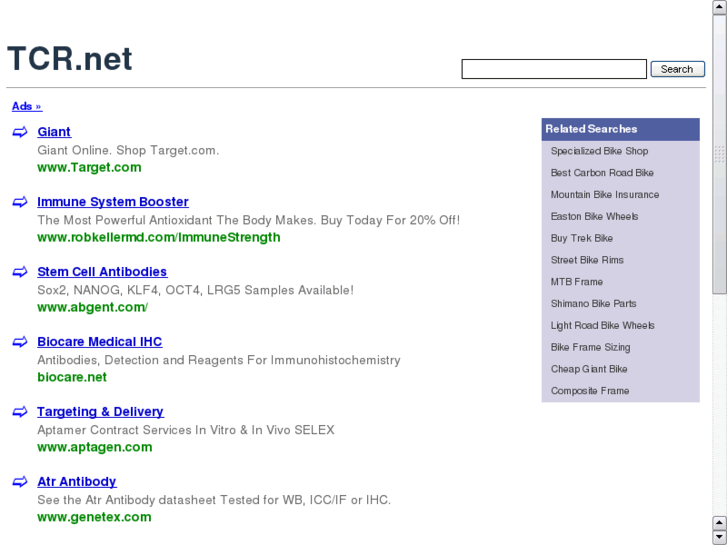This screenshot has width=727, height=545.
Task: Select MTB Frame related search
Action: pyautogui.click(x=577, y=282)
